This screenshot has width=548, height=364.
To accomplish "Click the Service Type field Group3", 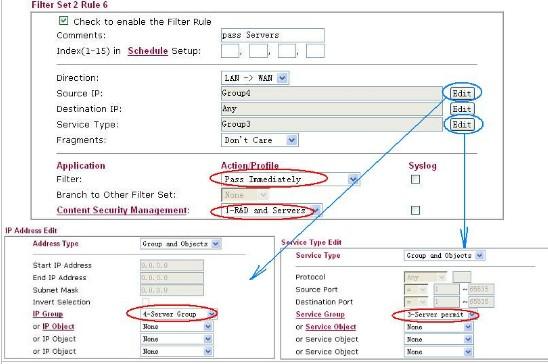I will pyautogui.click(x=331, y=124).
